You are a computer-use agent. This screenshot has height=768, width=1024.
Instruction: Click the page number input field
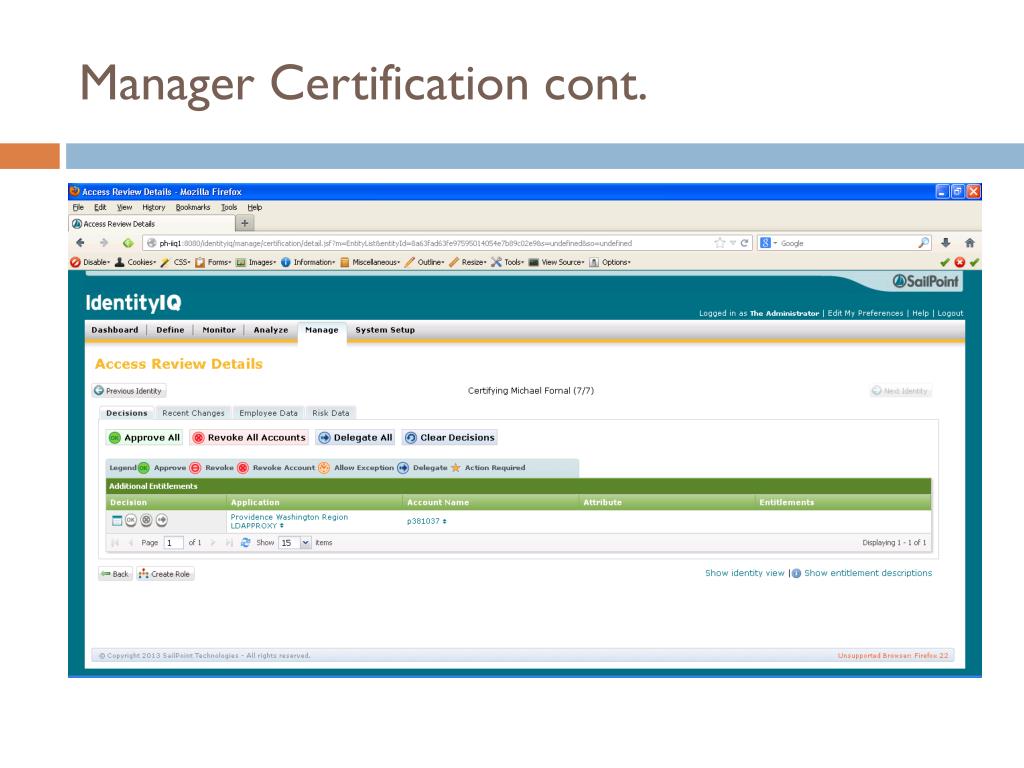pyautogui.click(x=173, y=543)
